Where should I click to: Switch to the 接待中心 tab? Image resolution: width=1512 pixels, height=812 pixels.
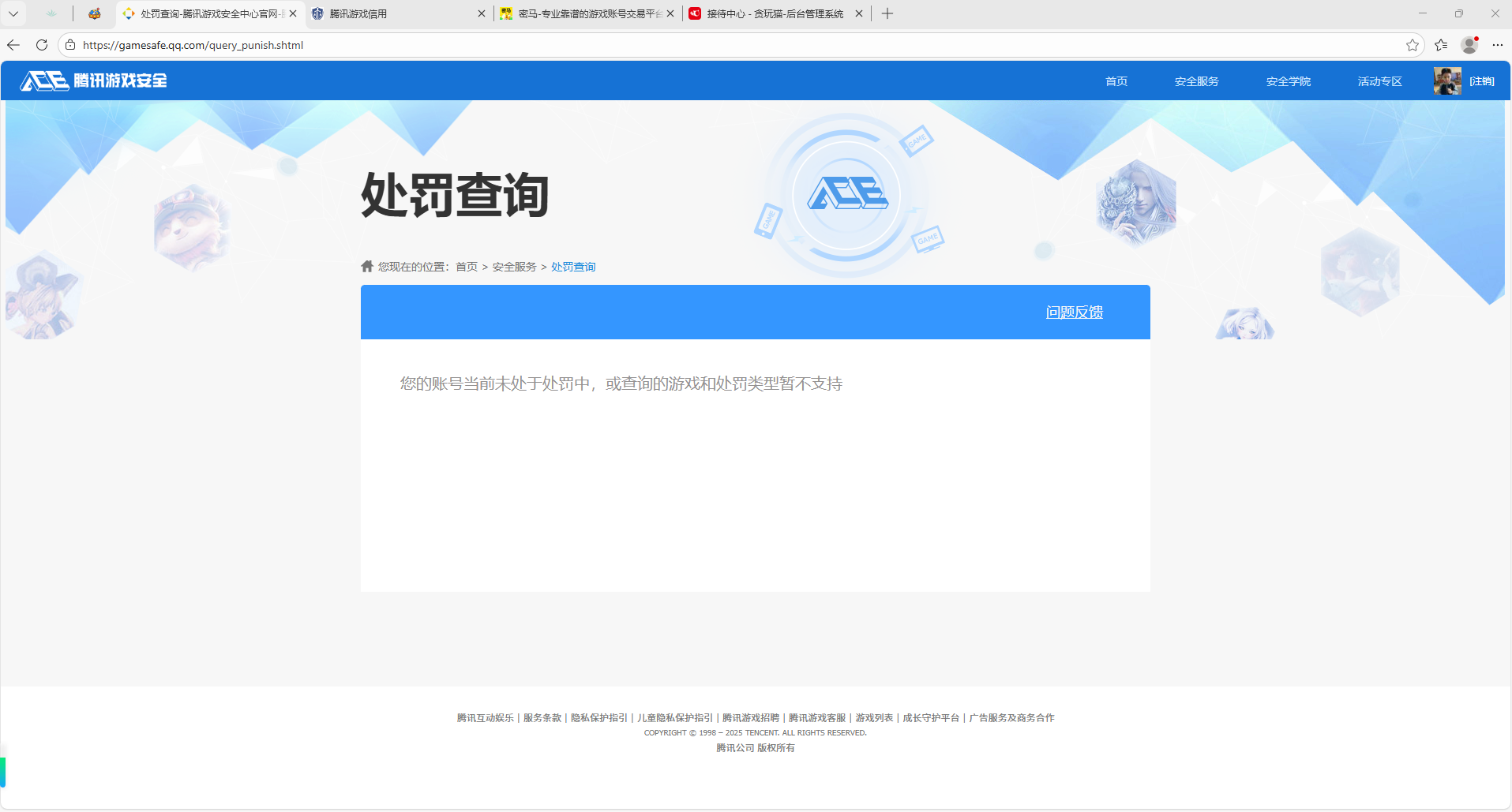click(x=770, y=13)
